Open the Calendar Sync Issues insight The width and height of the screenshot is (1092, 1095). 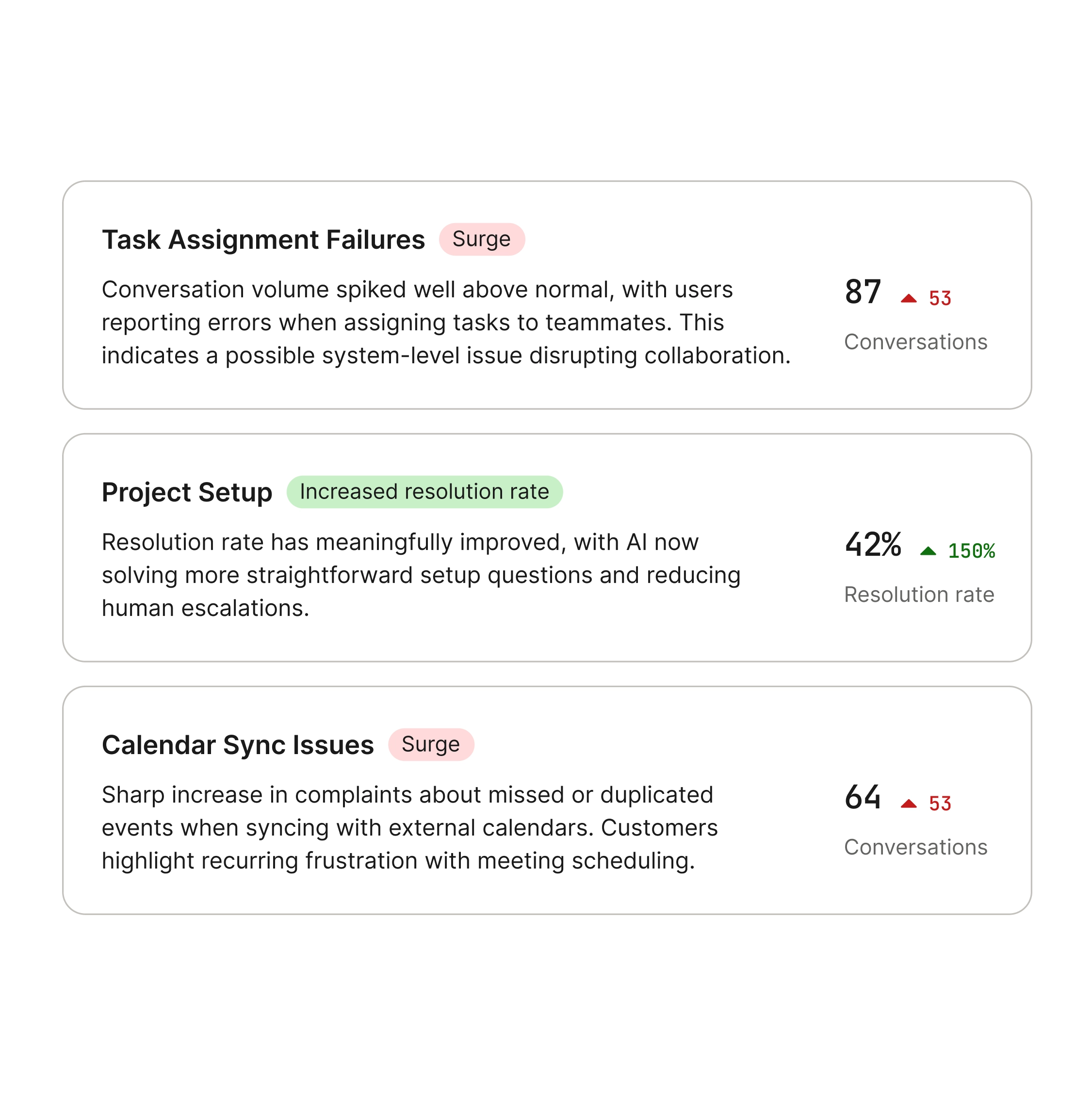pos(238,744)
